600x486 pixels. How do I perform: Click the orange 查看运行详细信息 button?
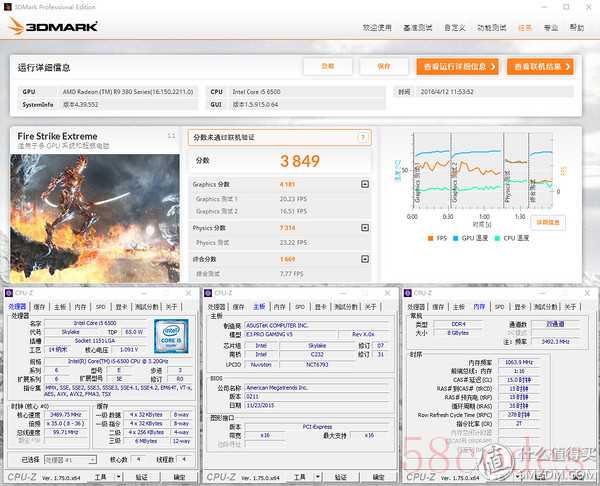click(x=458, y=67)
